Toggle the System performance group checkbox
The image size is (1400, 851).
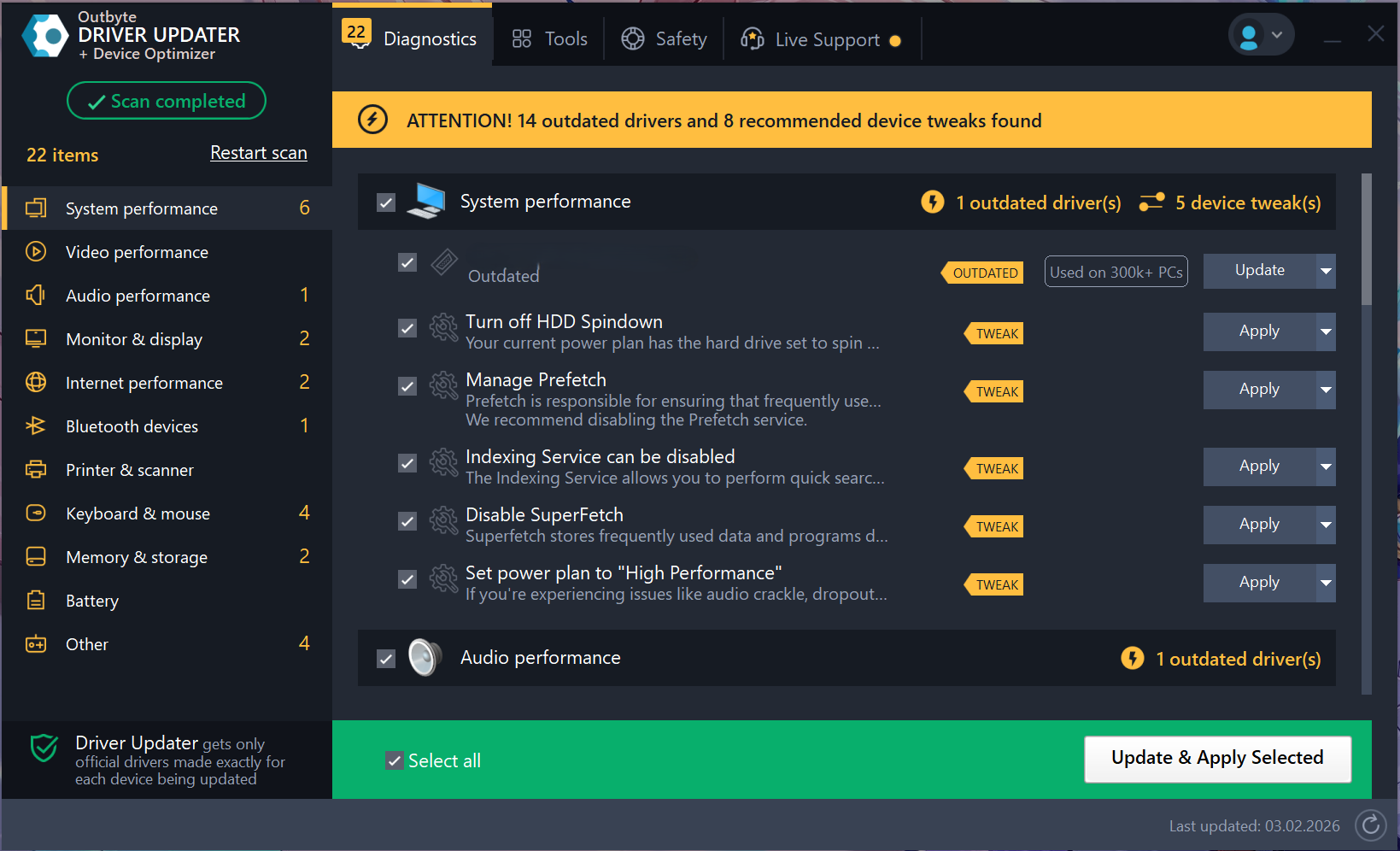(x=386, y=202)
